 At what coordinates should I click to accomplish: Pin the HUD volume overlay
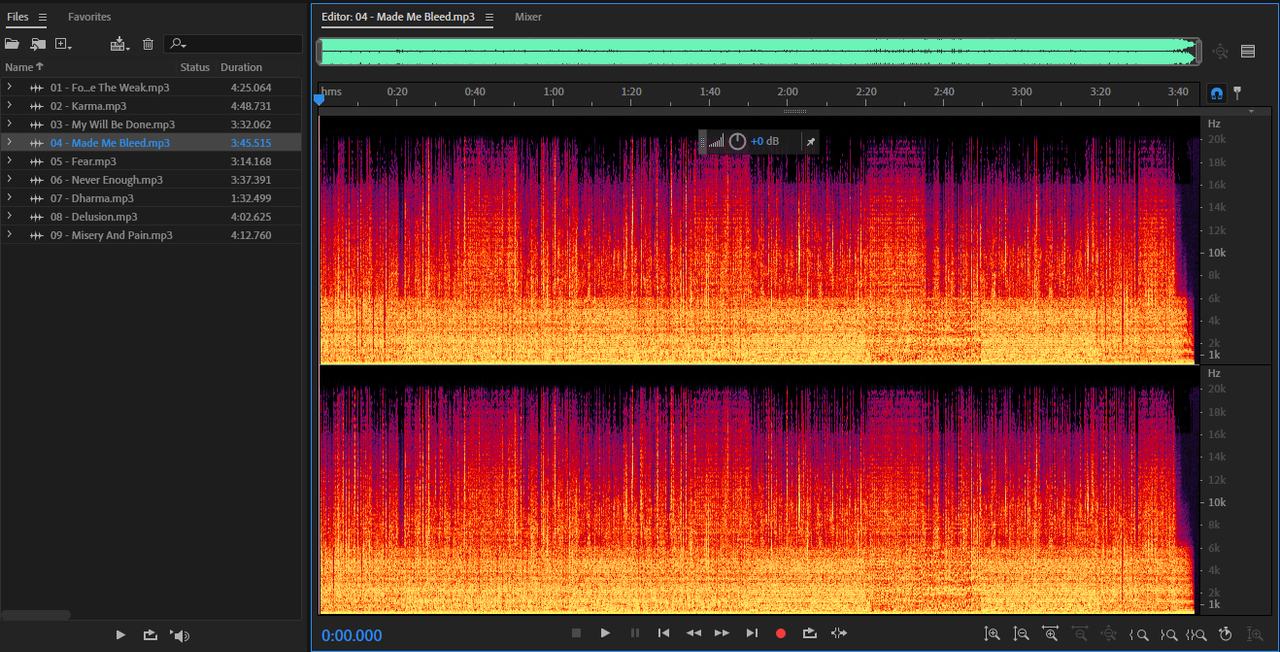coord(810,142)
